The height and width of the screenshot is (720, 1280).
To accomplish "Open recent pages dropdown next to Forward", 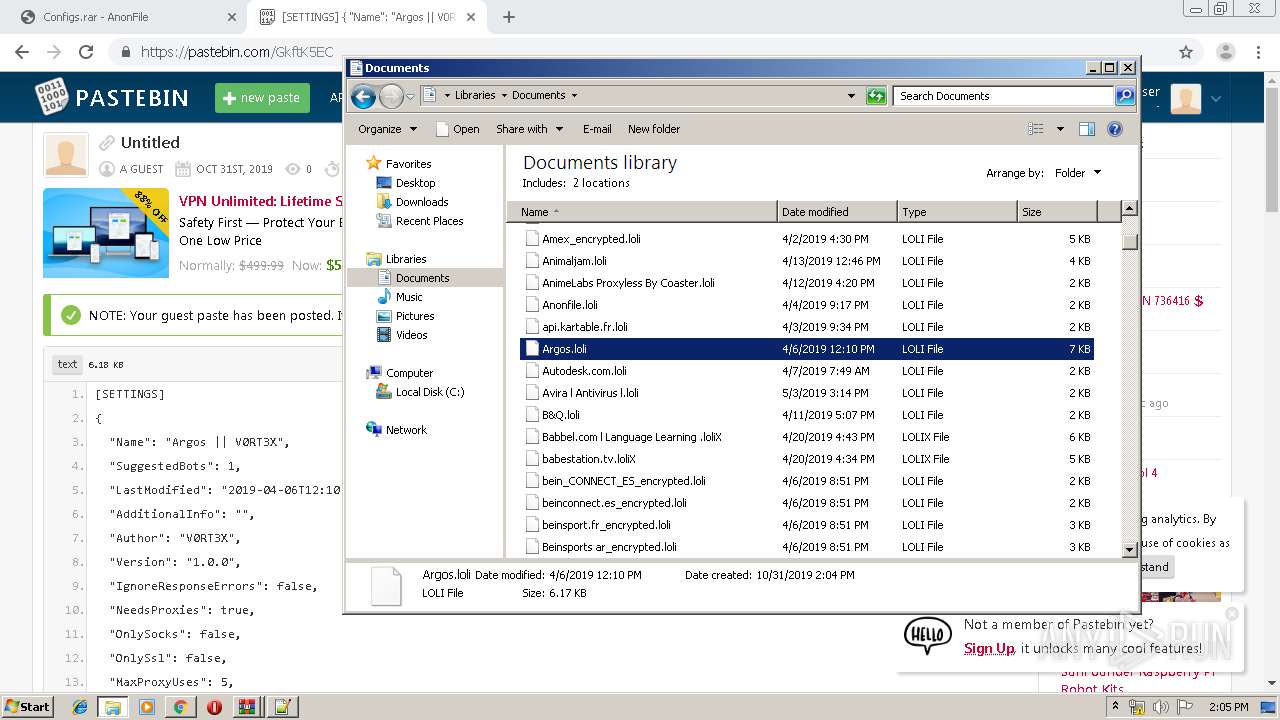I will pos(410,97).
